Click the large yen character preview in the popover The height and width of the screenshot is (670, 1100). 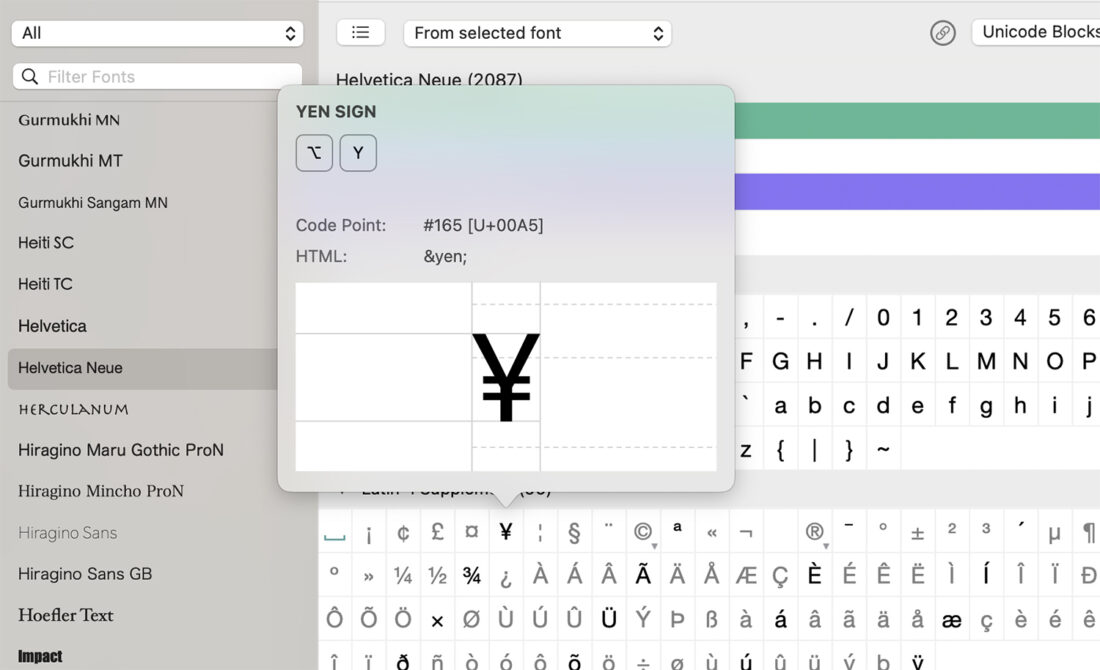507,377
